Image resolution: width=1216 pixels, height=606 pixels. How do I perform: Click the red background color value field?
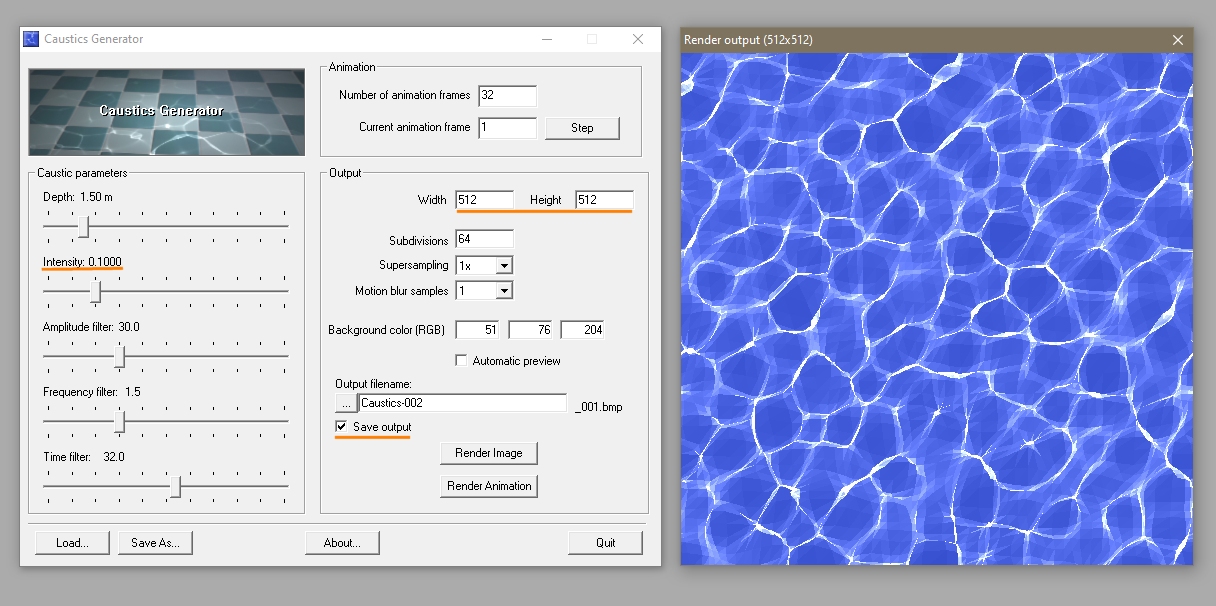tap(477, 330)
